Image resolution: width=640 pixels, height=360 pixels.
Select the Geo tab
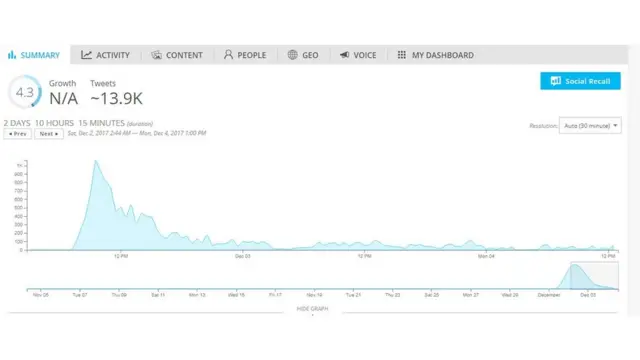tap(303, 55)
